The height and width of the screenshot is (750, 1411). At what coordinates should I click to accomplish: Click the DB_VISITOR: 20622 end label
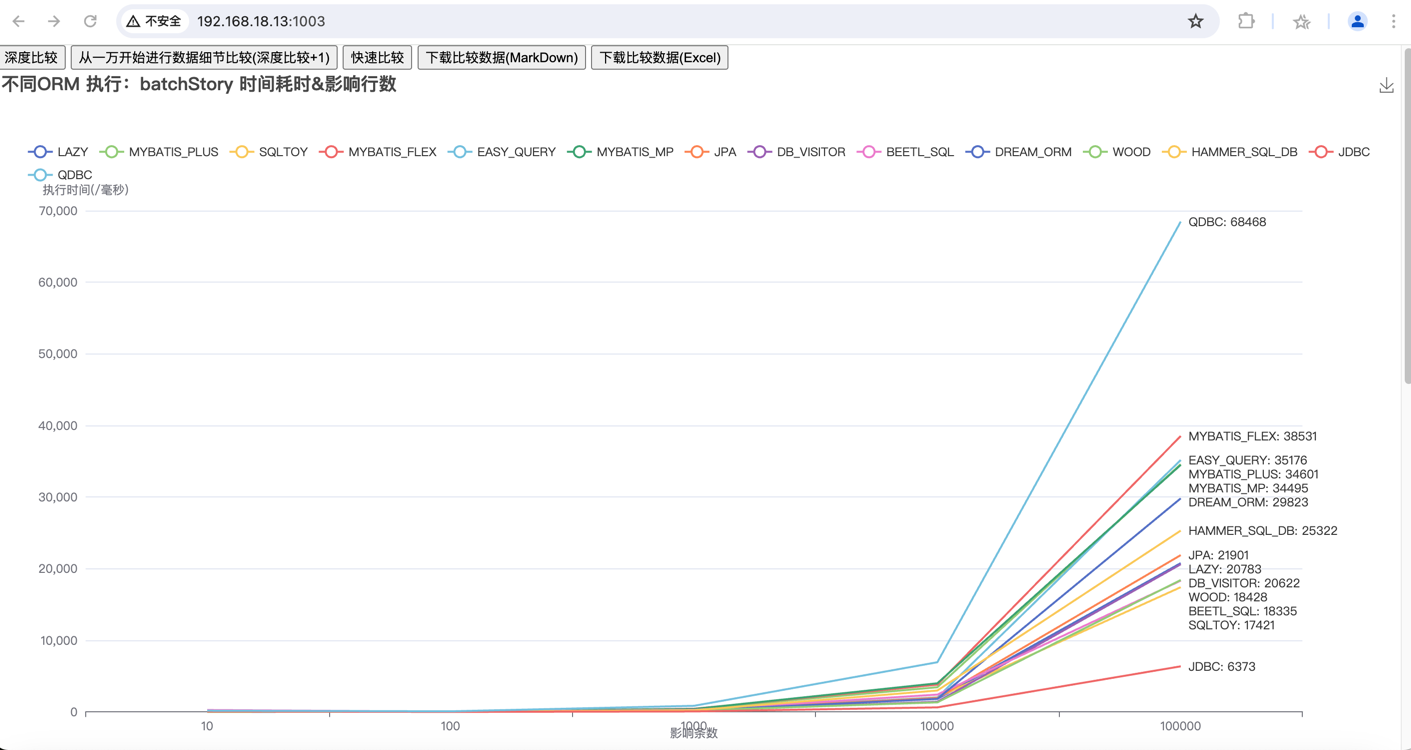[x=1244, y=583]
